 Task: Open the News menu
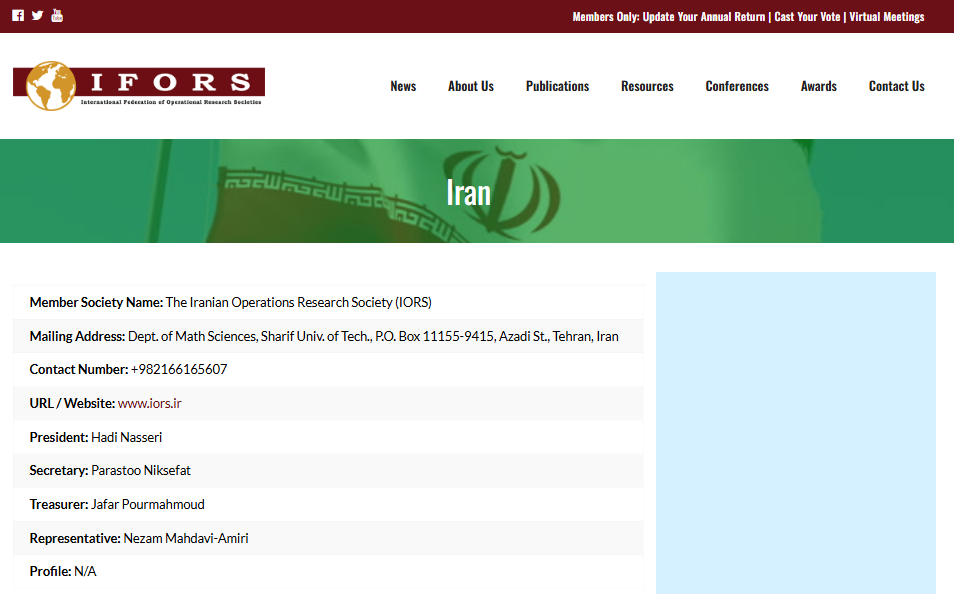pyautogui.click(x=403, y=86)
